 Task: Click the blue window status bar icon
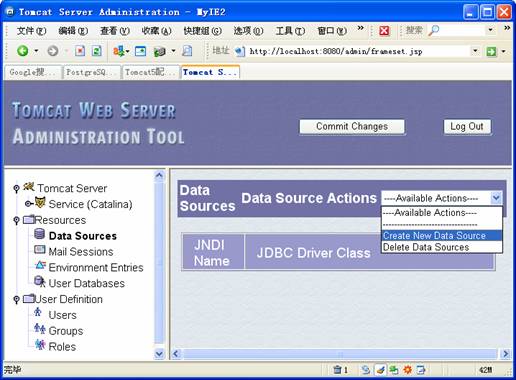(421, 369)
